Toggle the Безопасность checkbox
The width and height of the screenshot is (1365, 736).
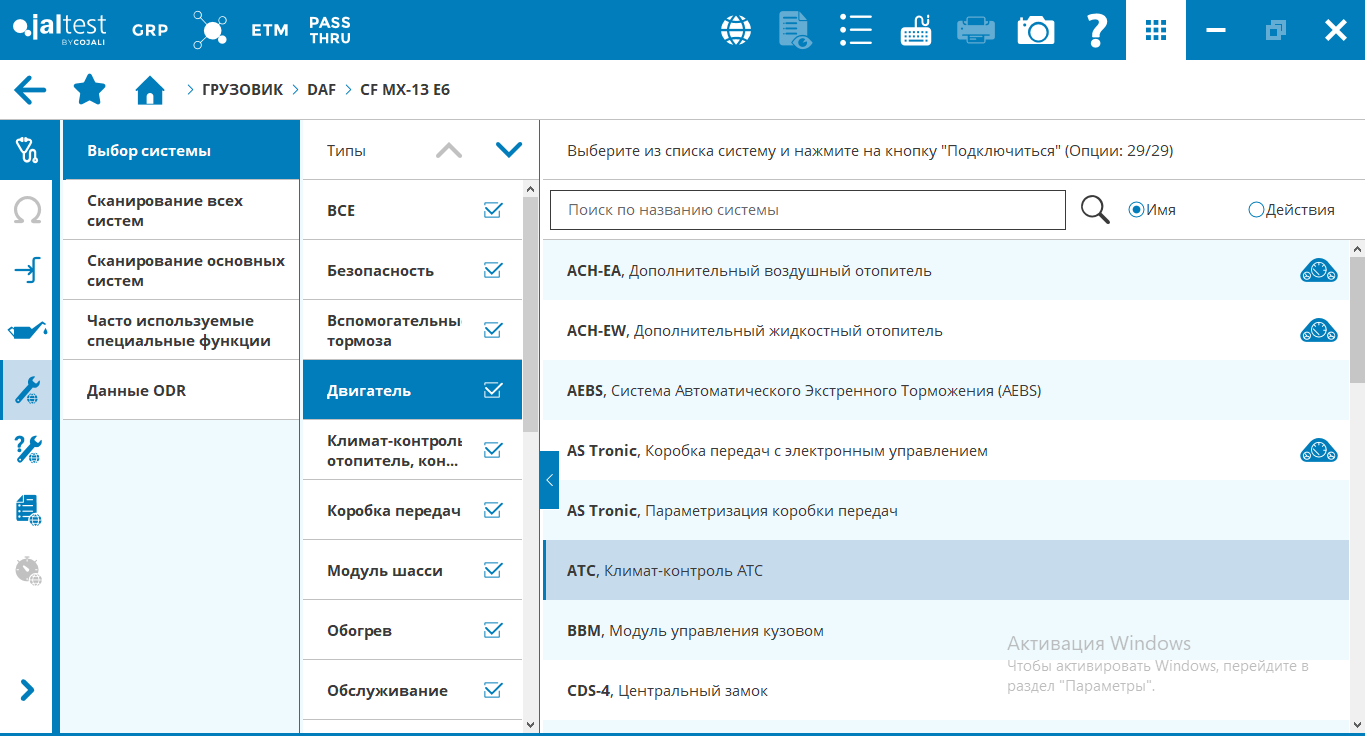coord(492,270)
